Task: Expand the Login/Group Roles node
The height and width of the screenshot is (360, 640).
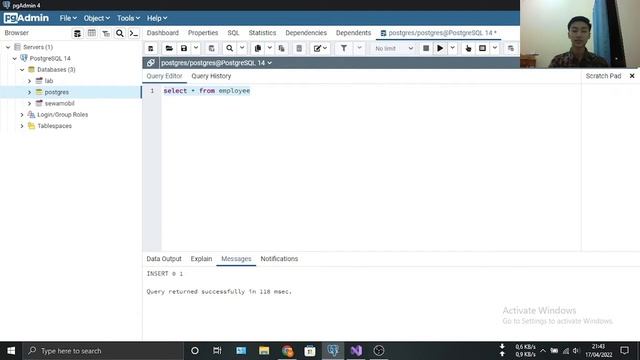Action: 22,115
